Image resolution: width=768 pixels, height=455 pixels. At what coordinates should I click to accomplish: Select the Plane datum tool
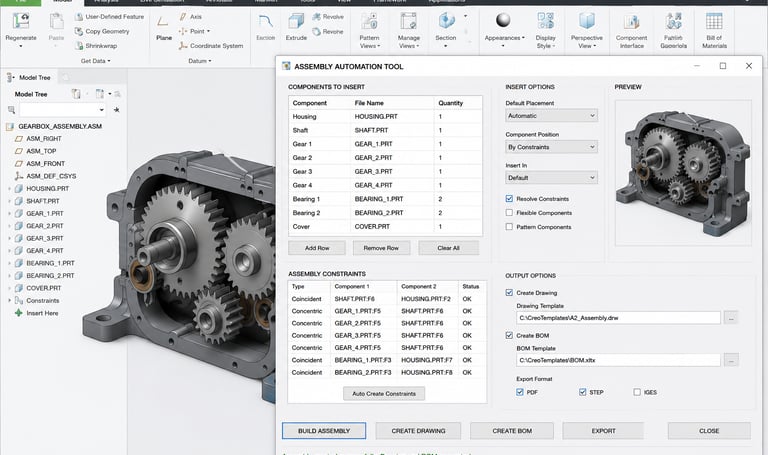pyautogui.click(x=164, y=27)
